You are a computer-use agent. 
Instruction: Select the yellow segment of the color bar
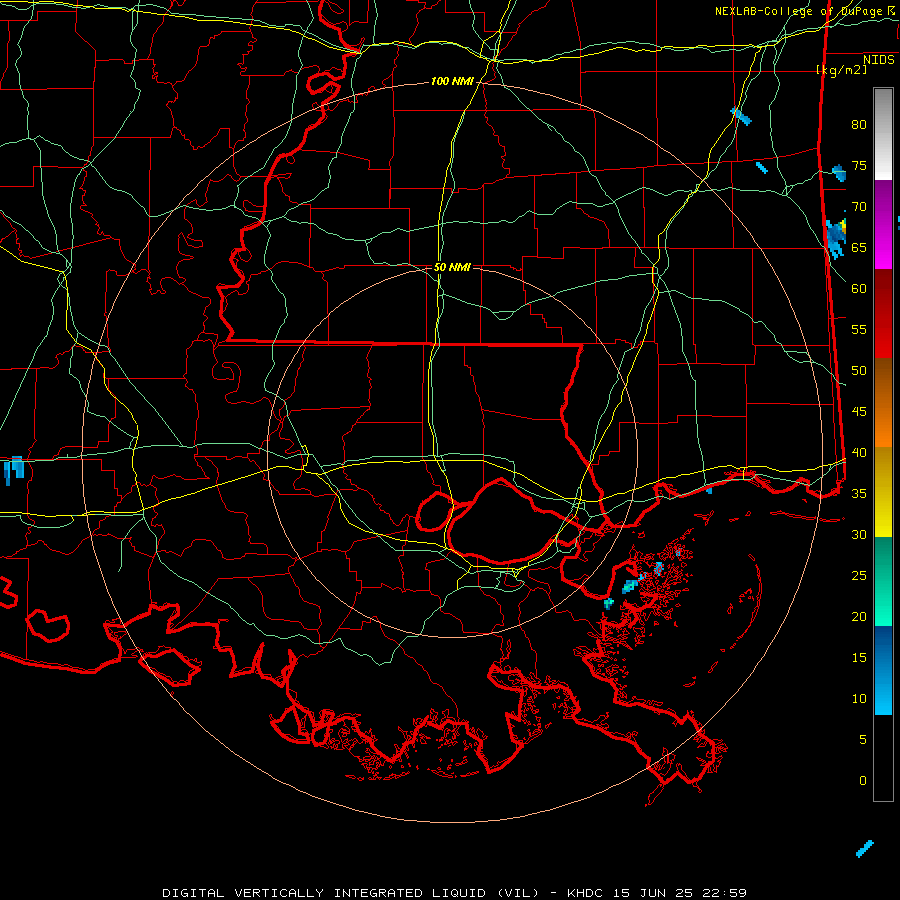(x=883, y=492)
